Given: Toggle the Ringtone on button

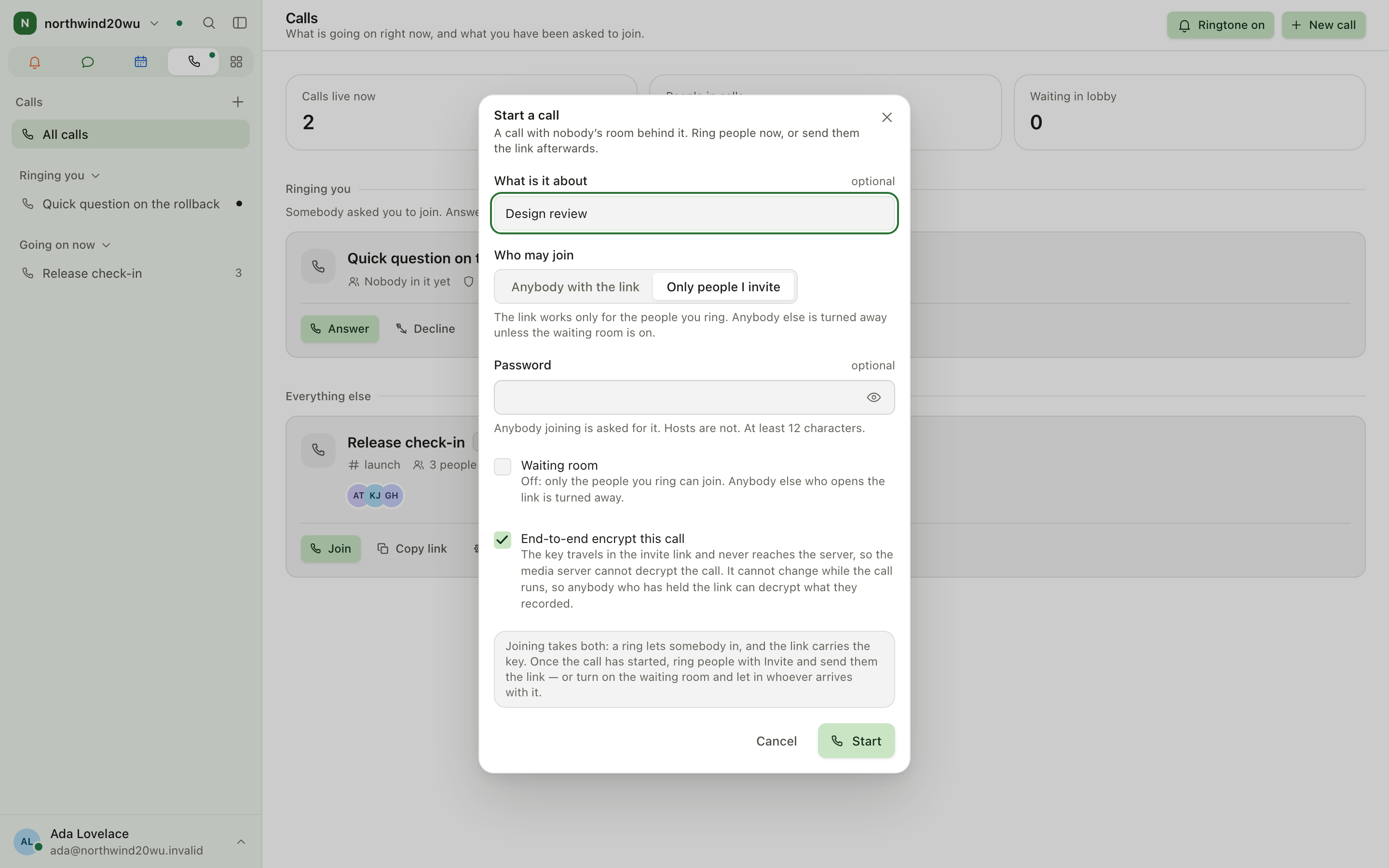Looking at the screenshot, I should click(1220, 25).
